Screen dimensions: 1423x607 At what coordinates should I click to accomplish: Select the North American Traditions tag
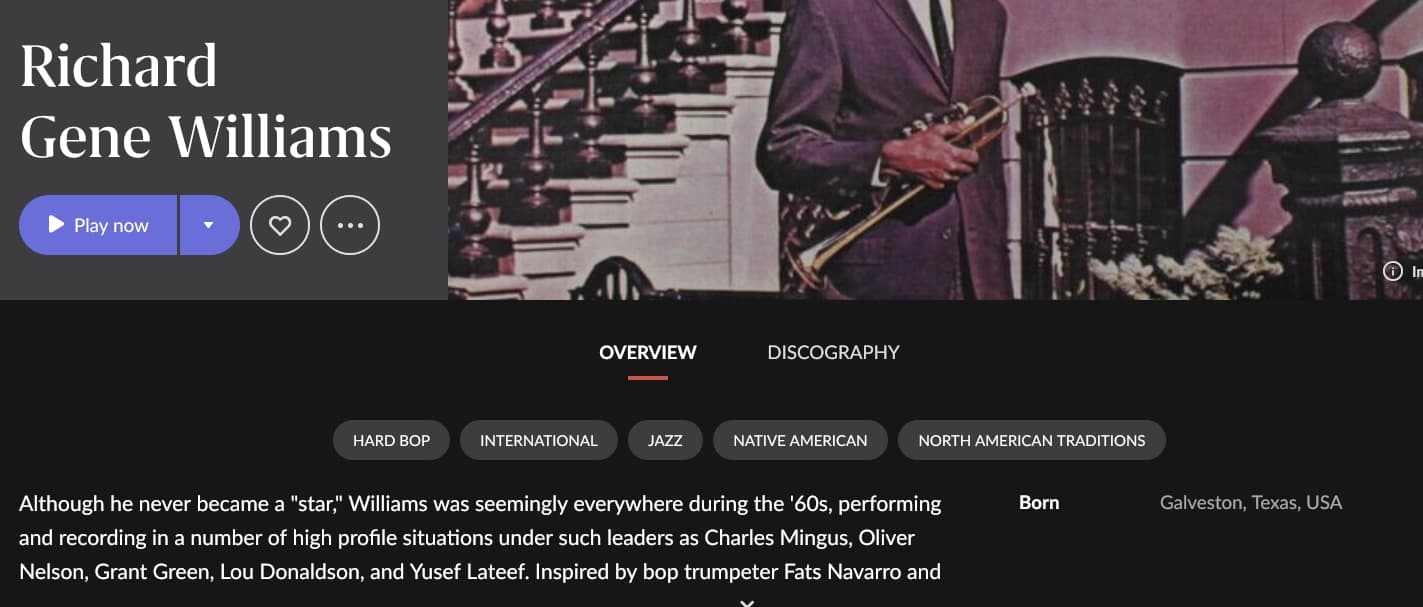click(1032, 440)
